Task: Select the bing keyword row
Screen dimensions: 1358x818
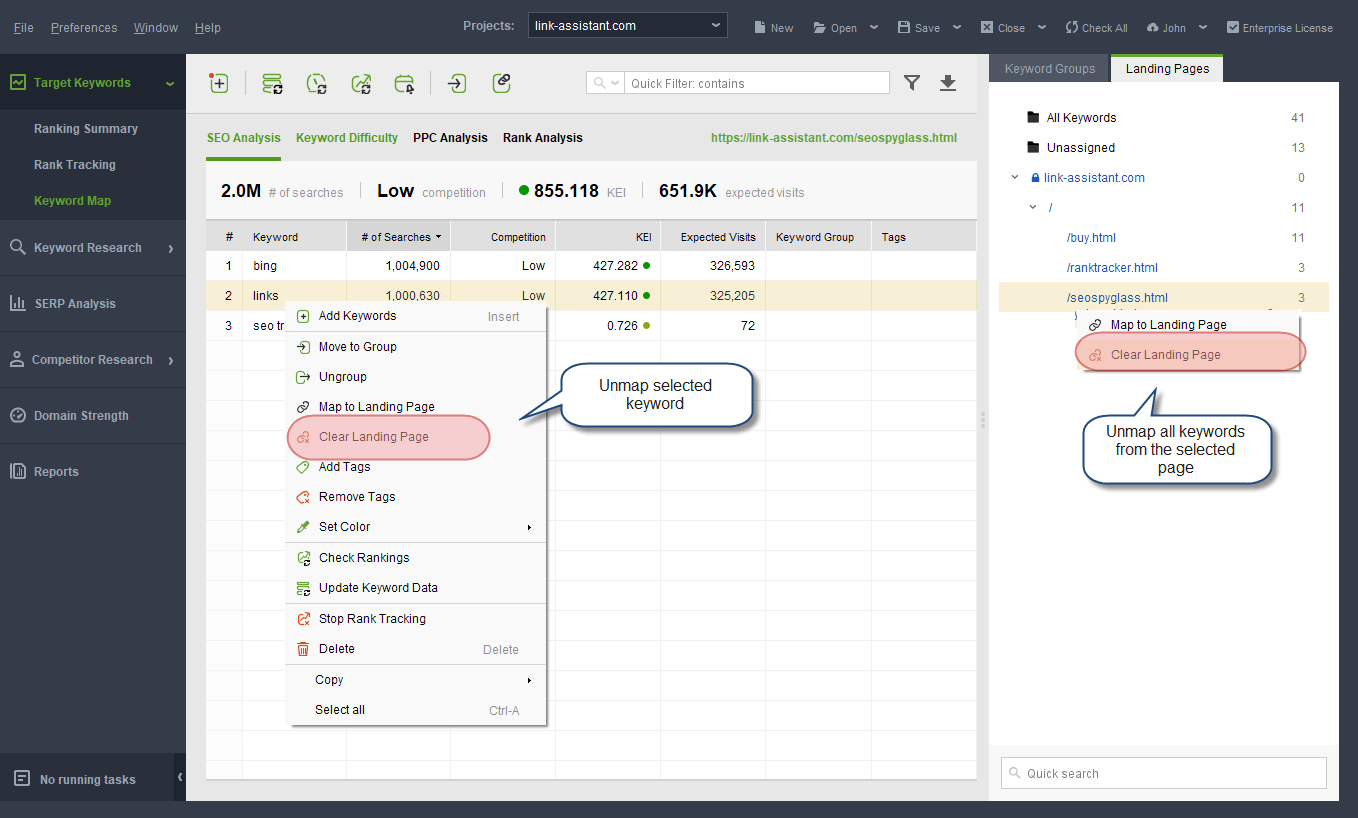Action: click(x=591, y=266)
